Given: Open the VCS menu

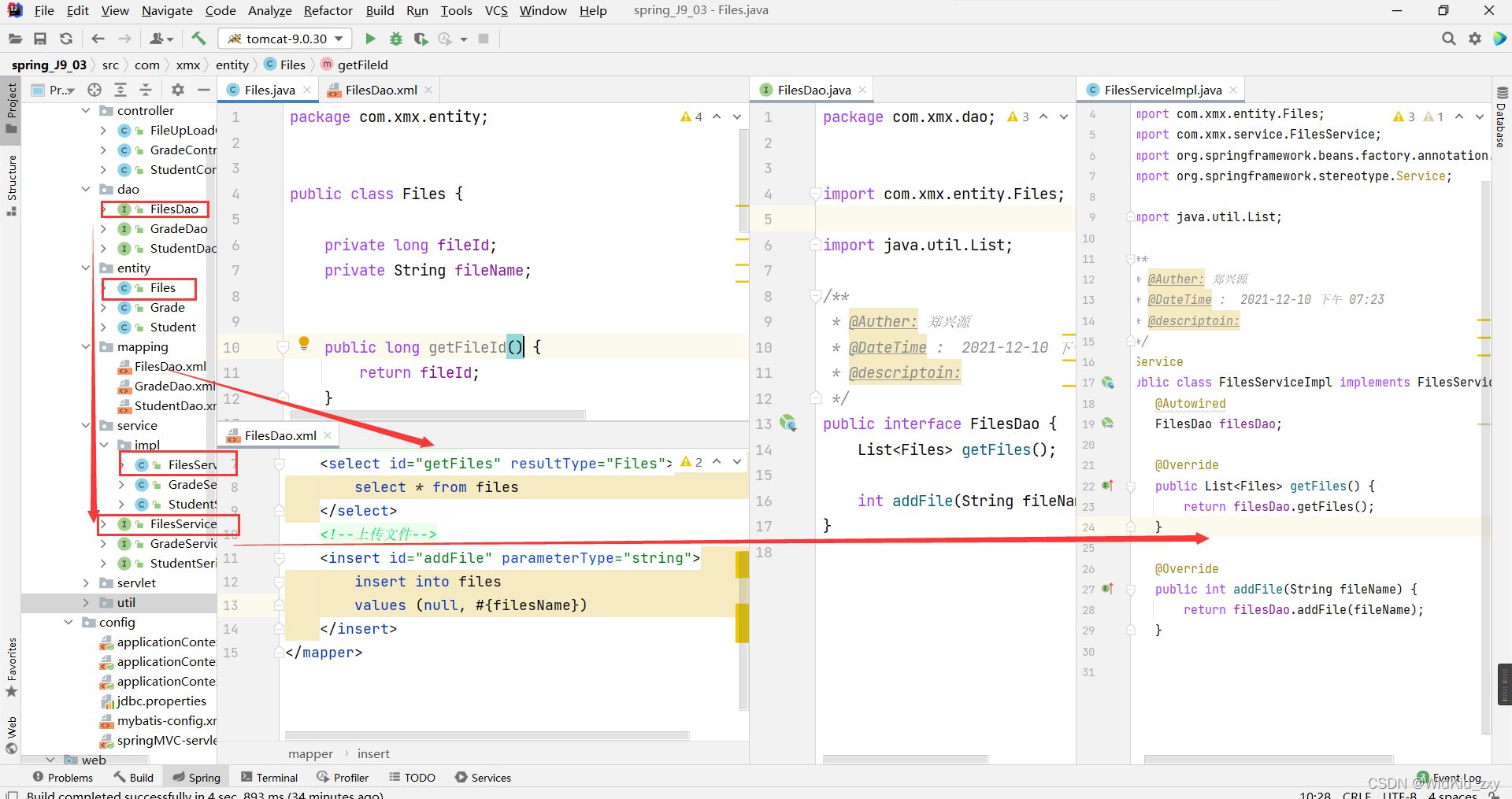Looking at the screenshot, I should coord(496,10).
